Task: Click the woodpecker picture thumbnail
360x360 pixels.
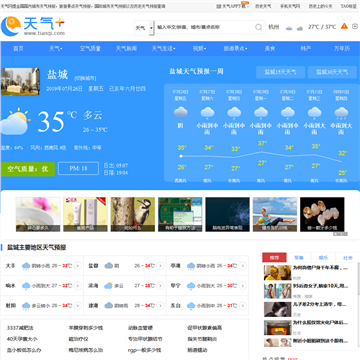Action: (x=133, y=214)
